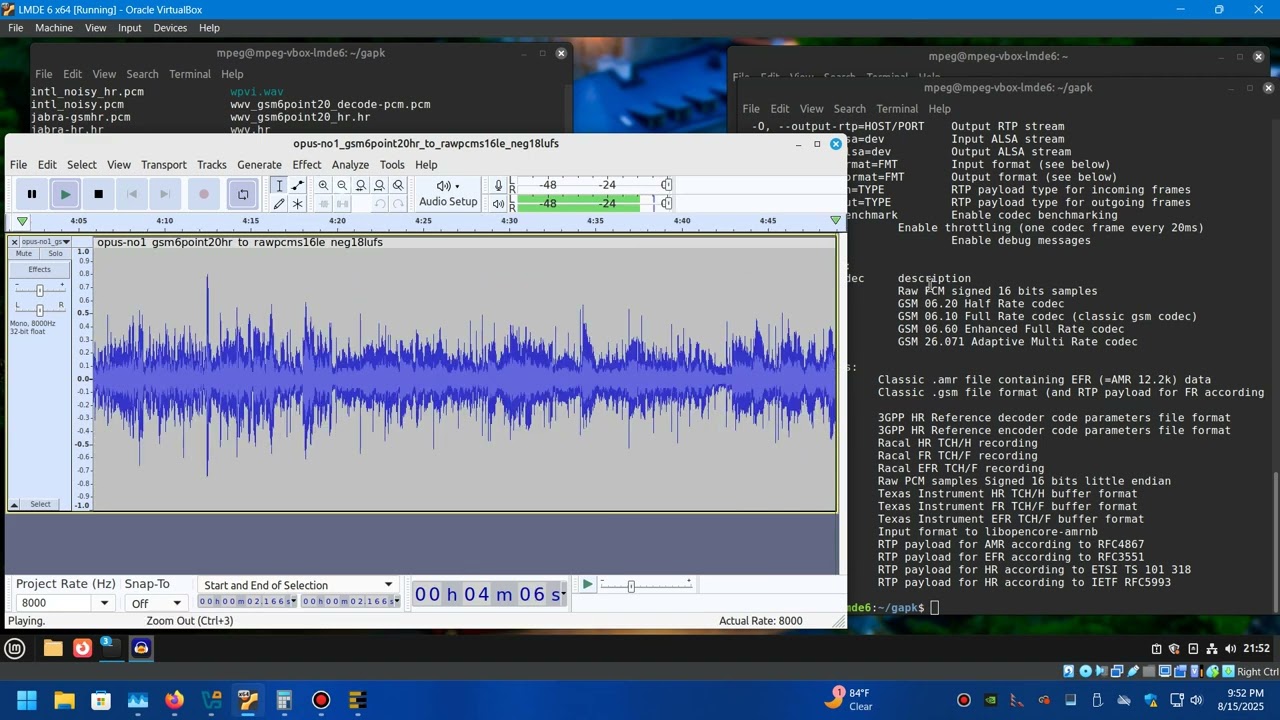The height and width of the screenshot is (720, 1280).
Task: Stop audio playback
Action: (98, 194)
